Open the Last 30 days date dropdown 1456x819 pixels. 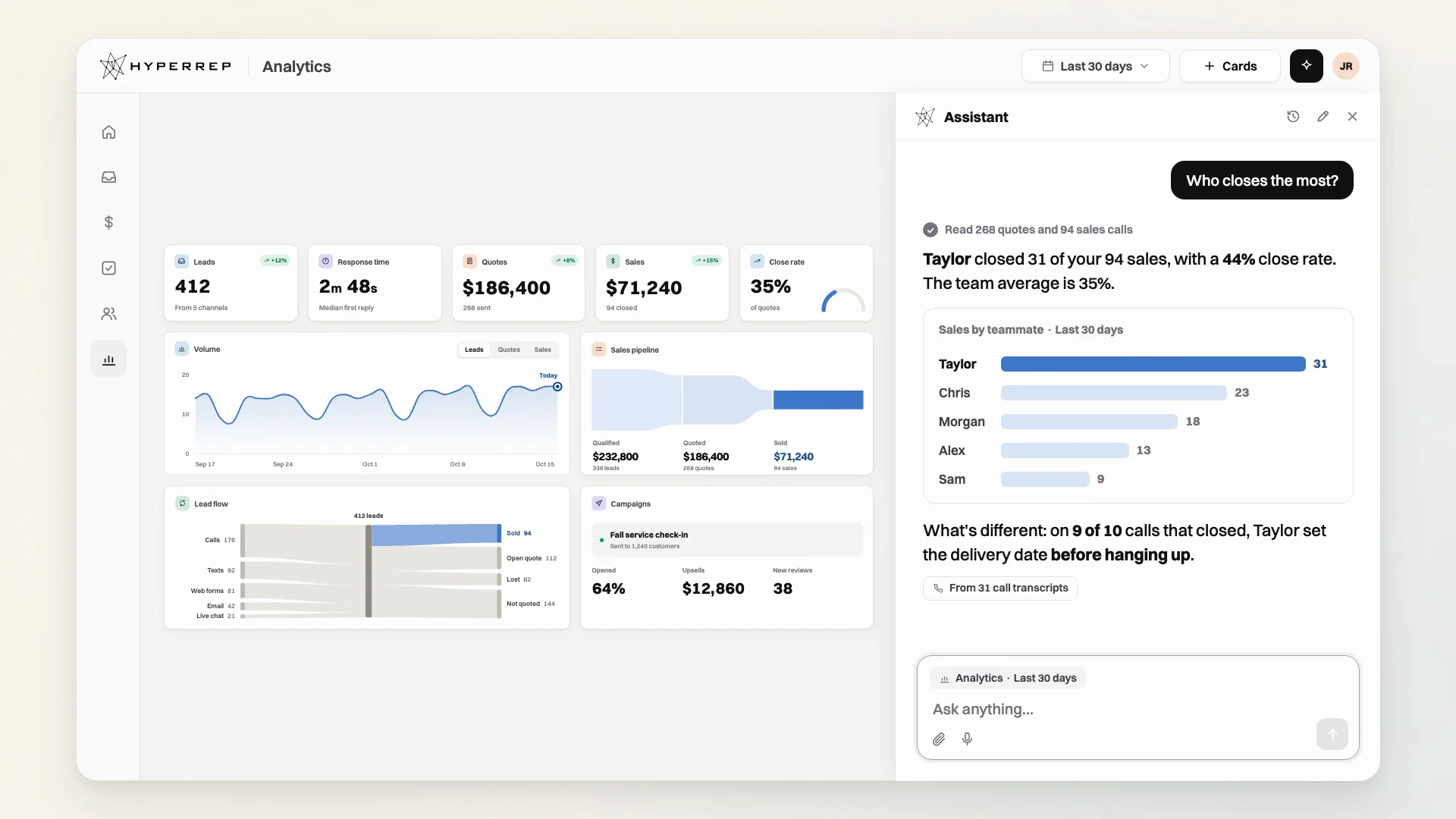click(x=1095, y=66)
